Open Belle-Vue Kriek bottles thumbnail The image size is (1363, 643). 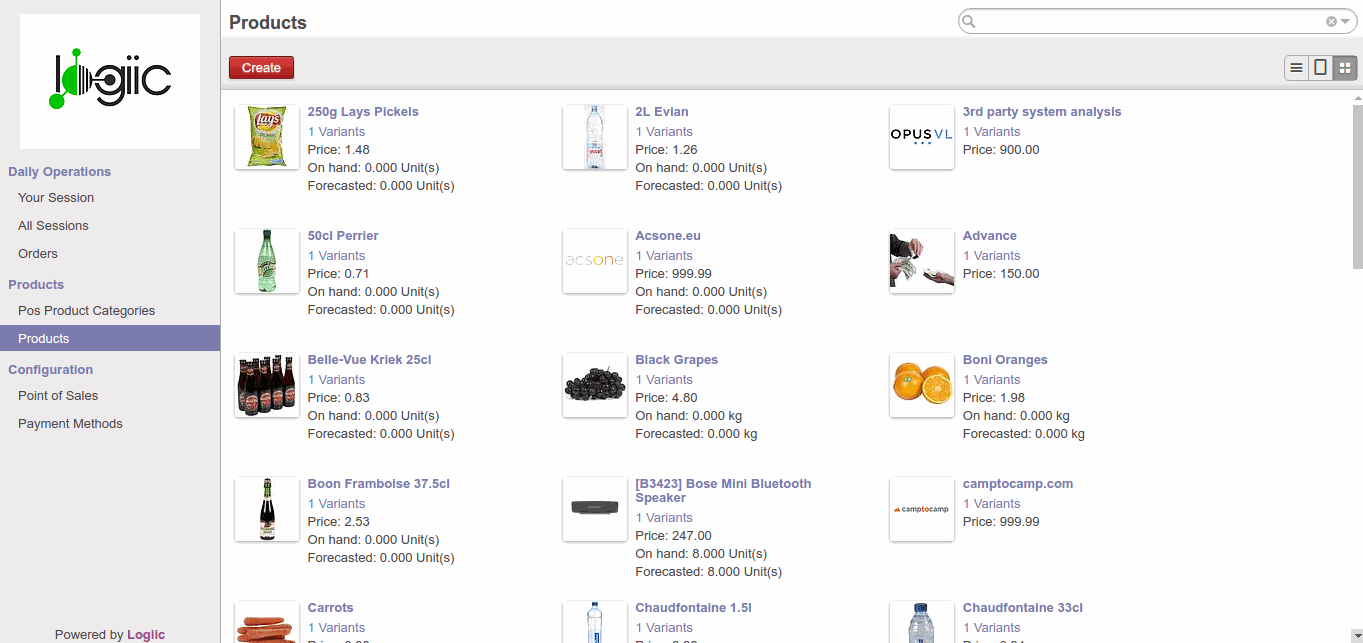pyautogui.click(x=267, y=385)
